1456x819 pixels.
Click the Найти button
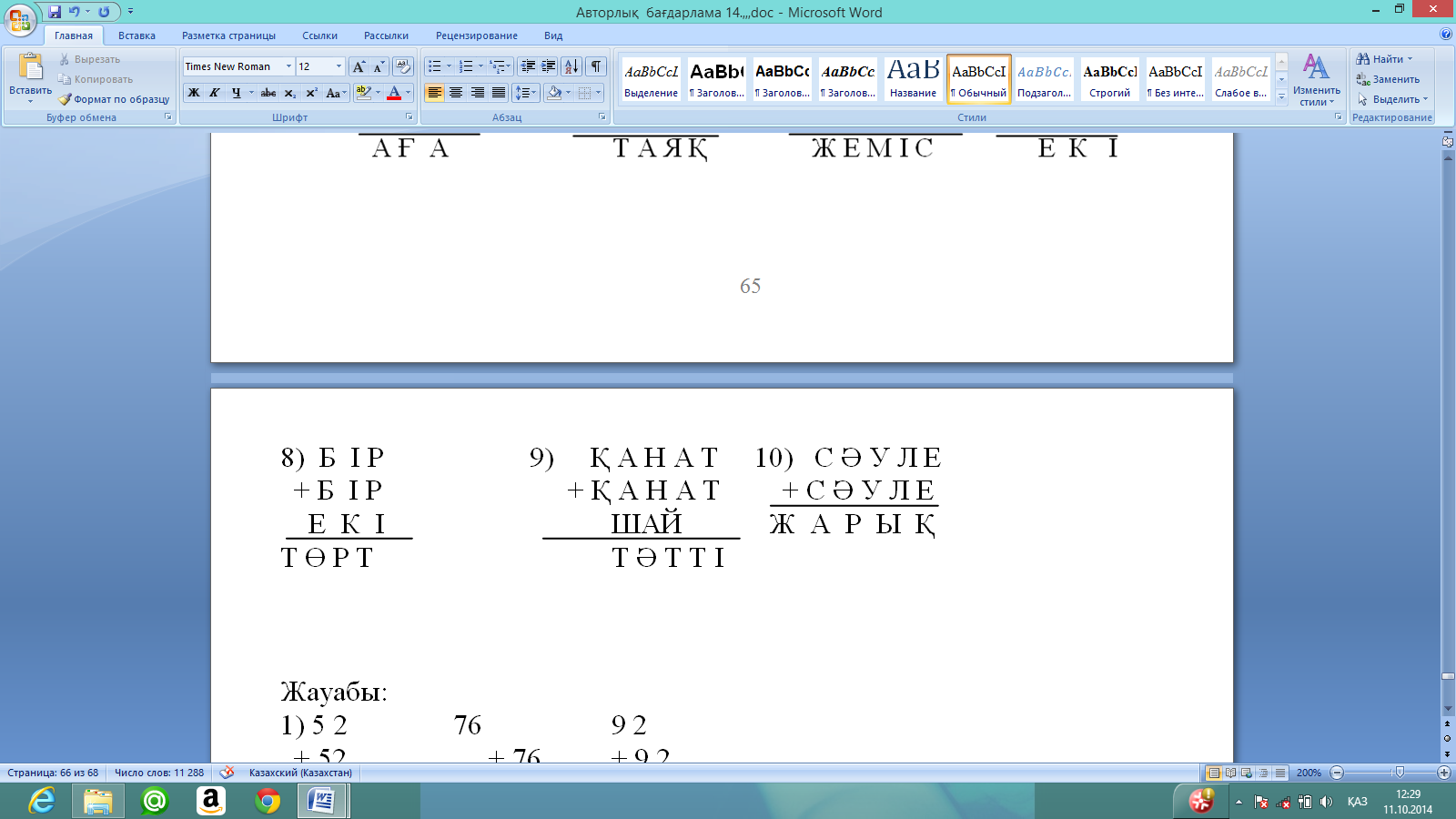pos(1384,59)
